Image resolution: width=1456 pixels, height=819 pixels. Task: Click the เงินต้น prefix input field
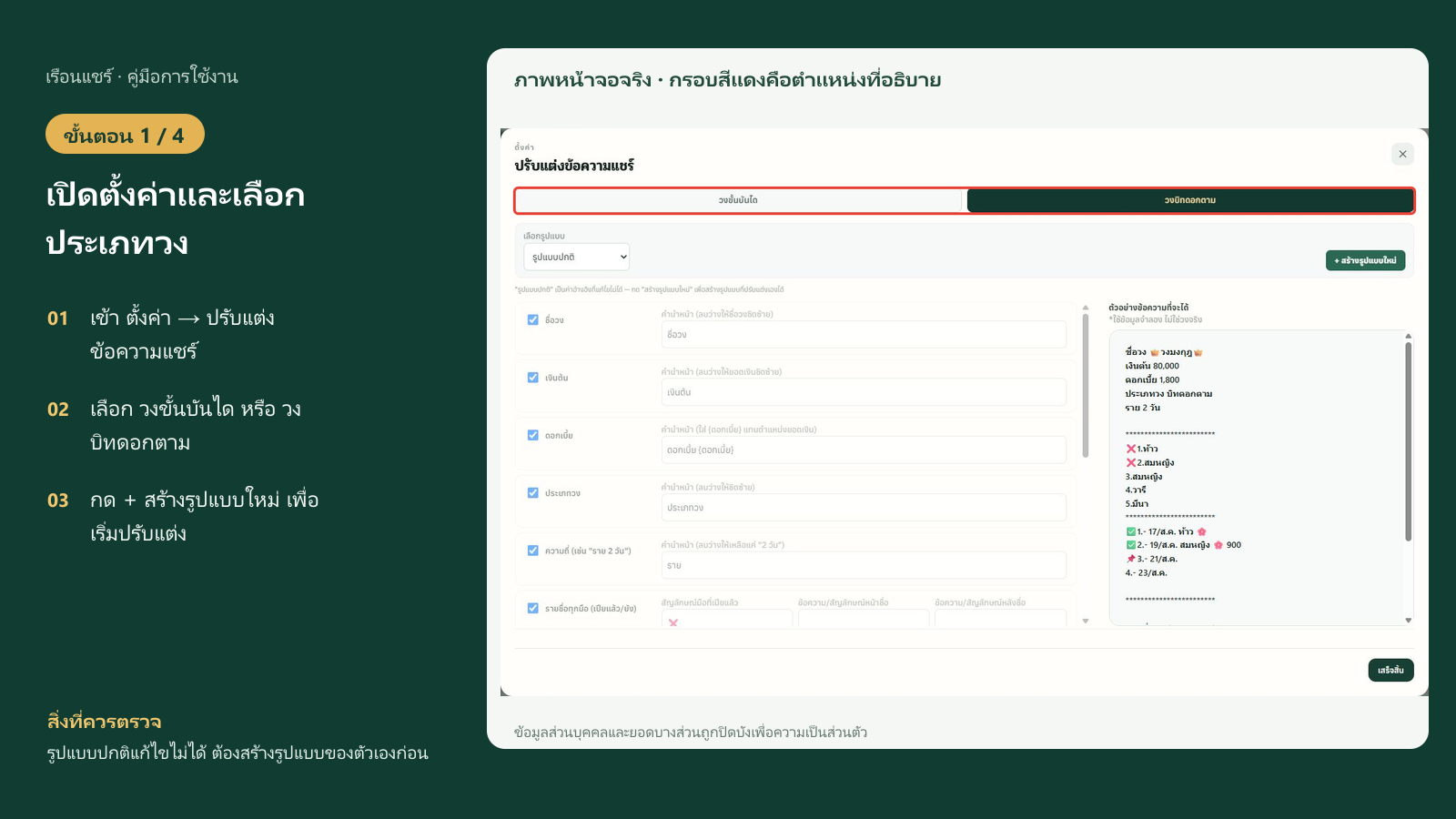coord(864,392)
